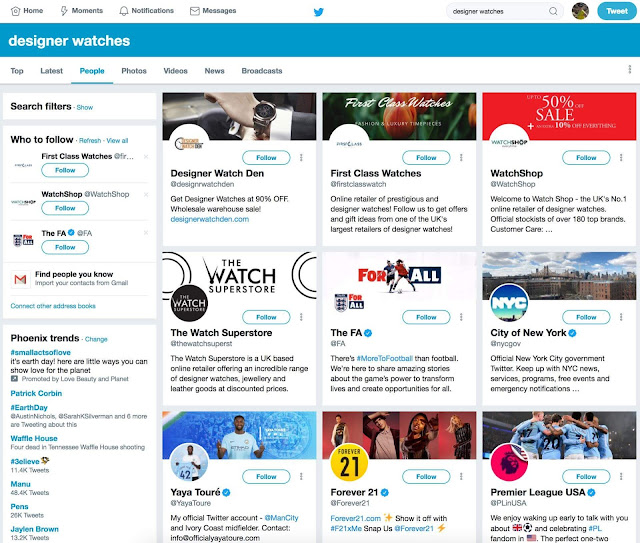Switch to the Videos tab
The image size is (640, 543).
pyautogui.click(x=176, y=71)
